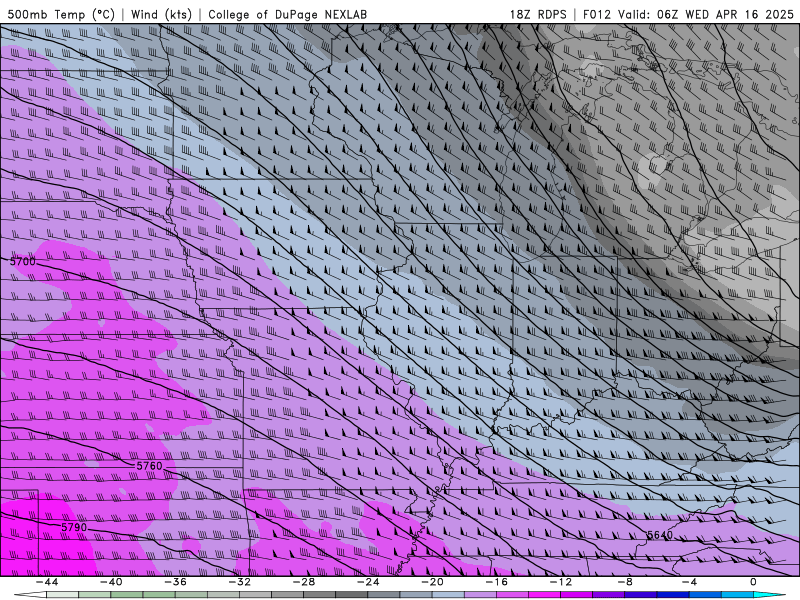Click the -40 colorbar value
Screen dimensions: 800x600
click(x=111, y=582)
